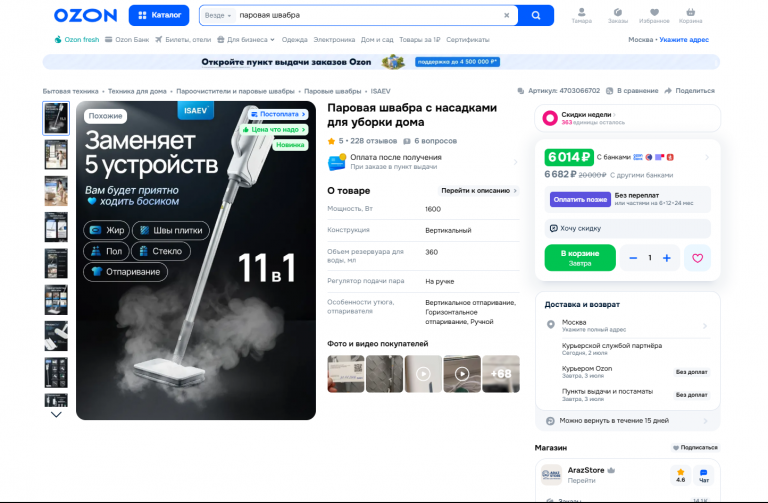Click Перейти к описанию link
768x503 pixels.
click(x=479, y=191)
